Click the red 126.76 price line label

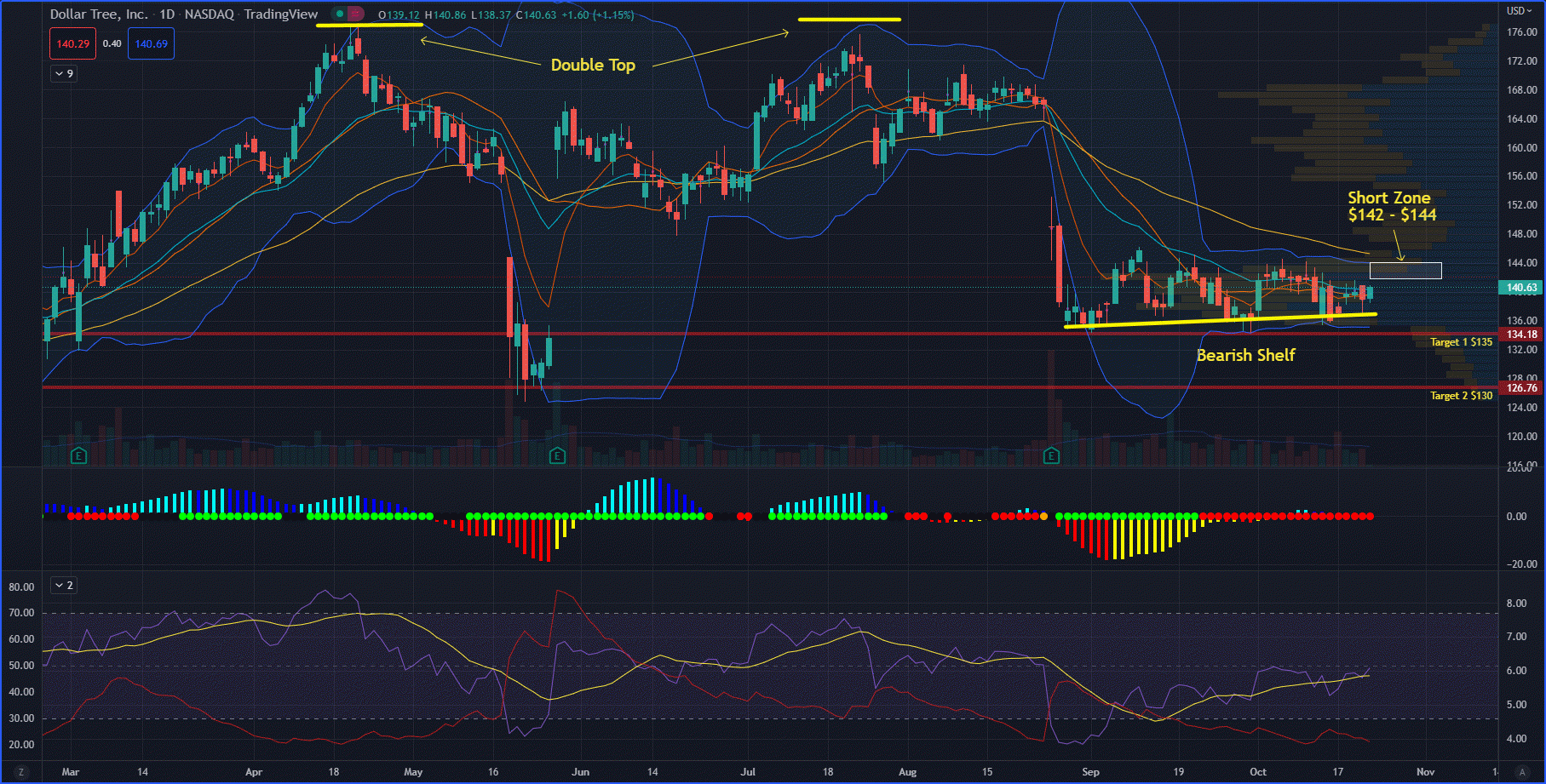[1520, 388]
